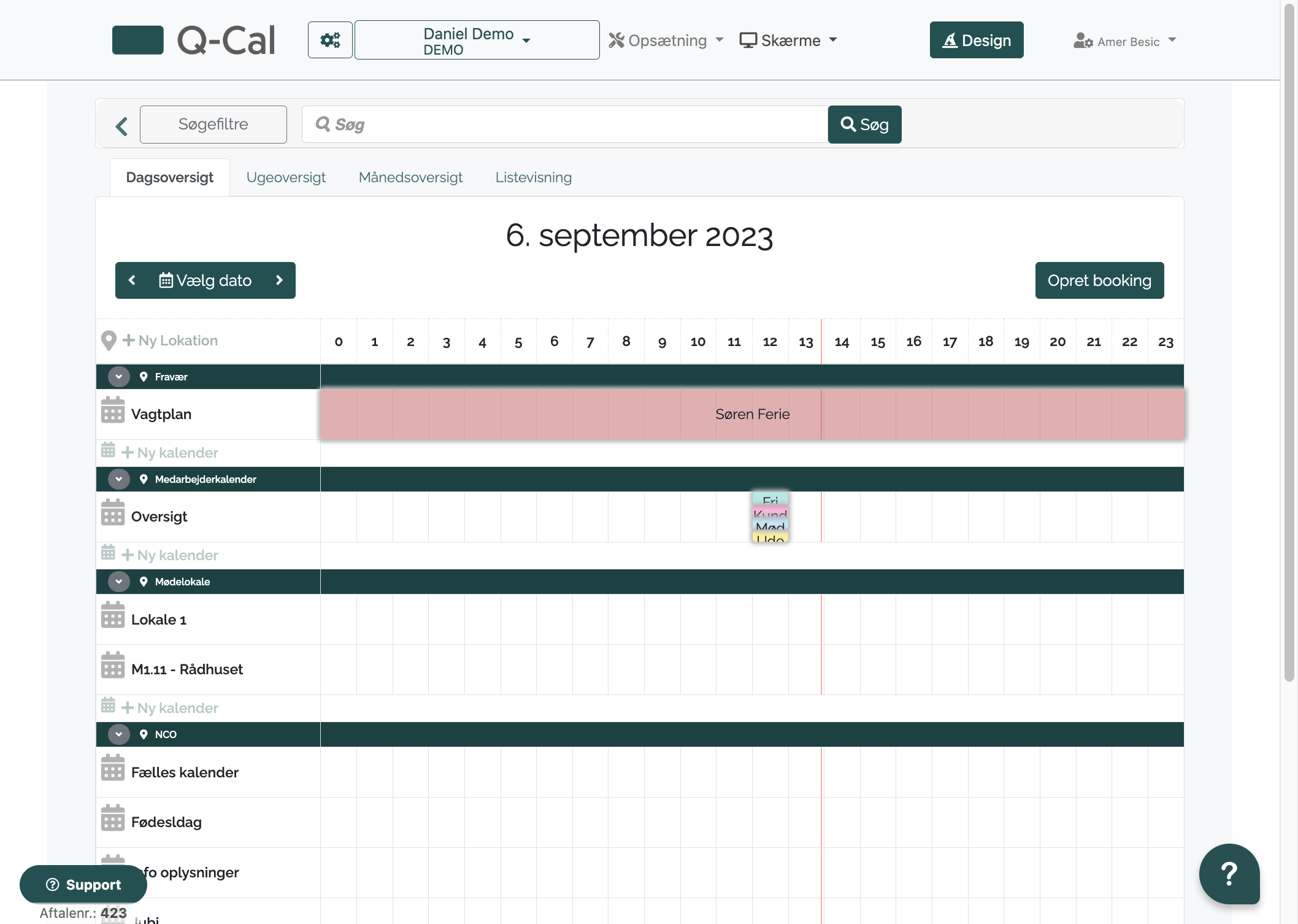Select the Fælles kalender name
The height and width of the screenshot is (924, 1298).
tap(185, 772)
